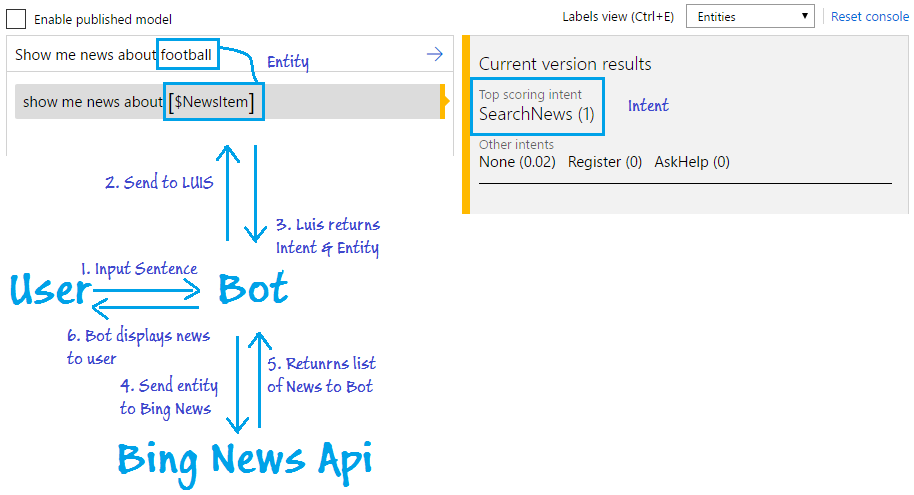Click the Labels view (Ctrl+E) label
914x495 pixels.
point(618,16)
